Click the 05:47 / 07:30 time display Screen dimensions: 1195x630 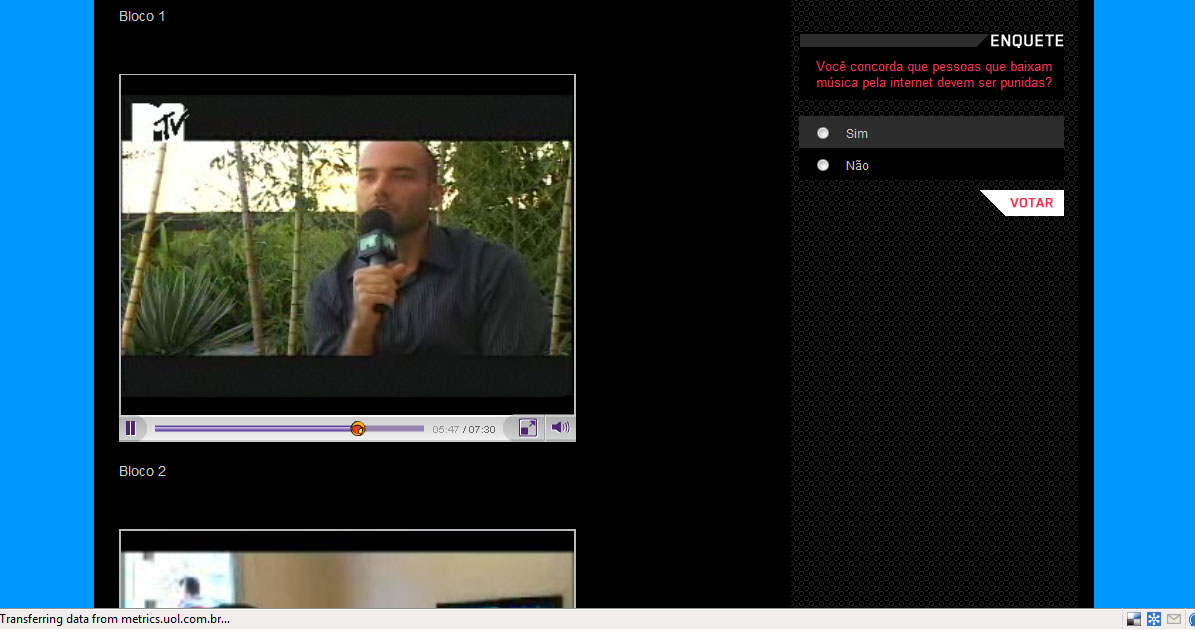464,429
